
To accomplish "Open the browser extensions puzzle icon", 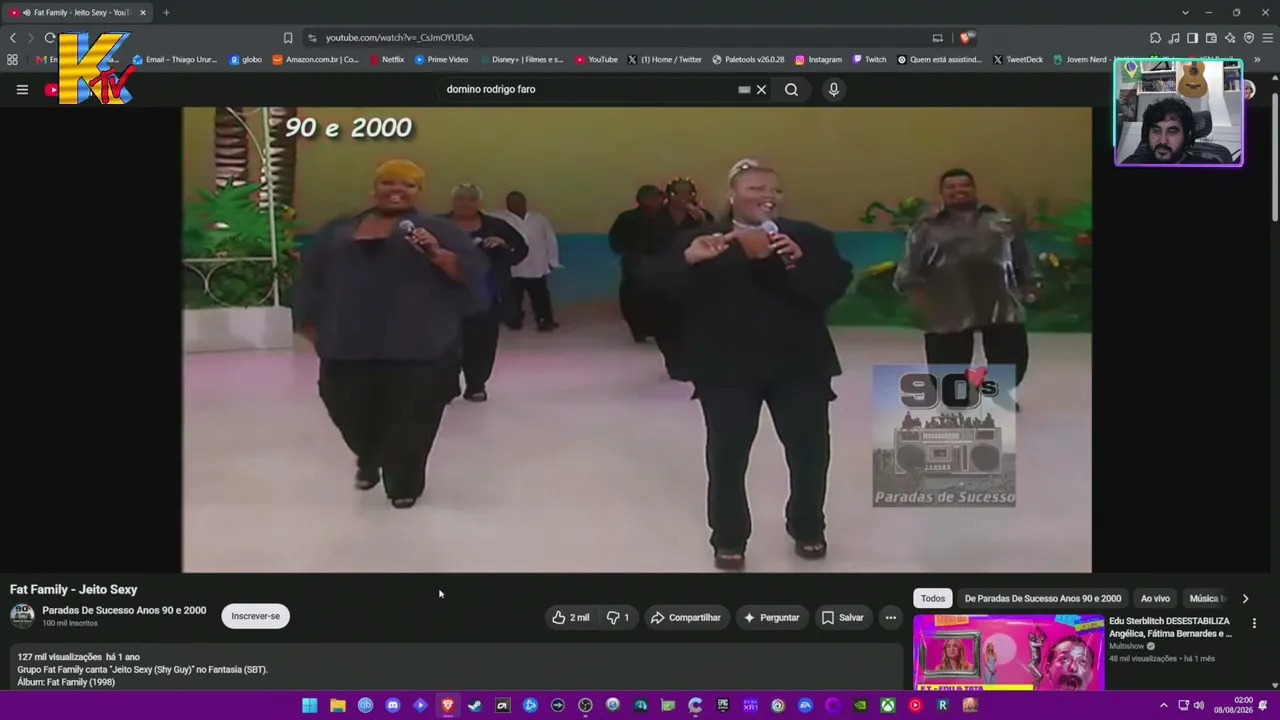I will coord(1155,38).
